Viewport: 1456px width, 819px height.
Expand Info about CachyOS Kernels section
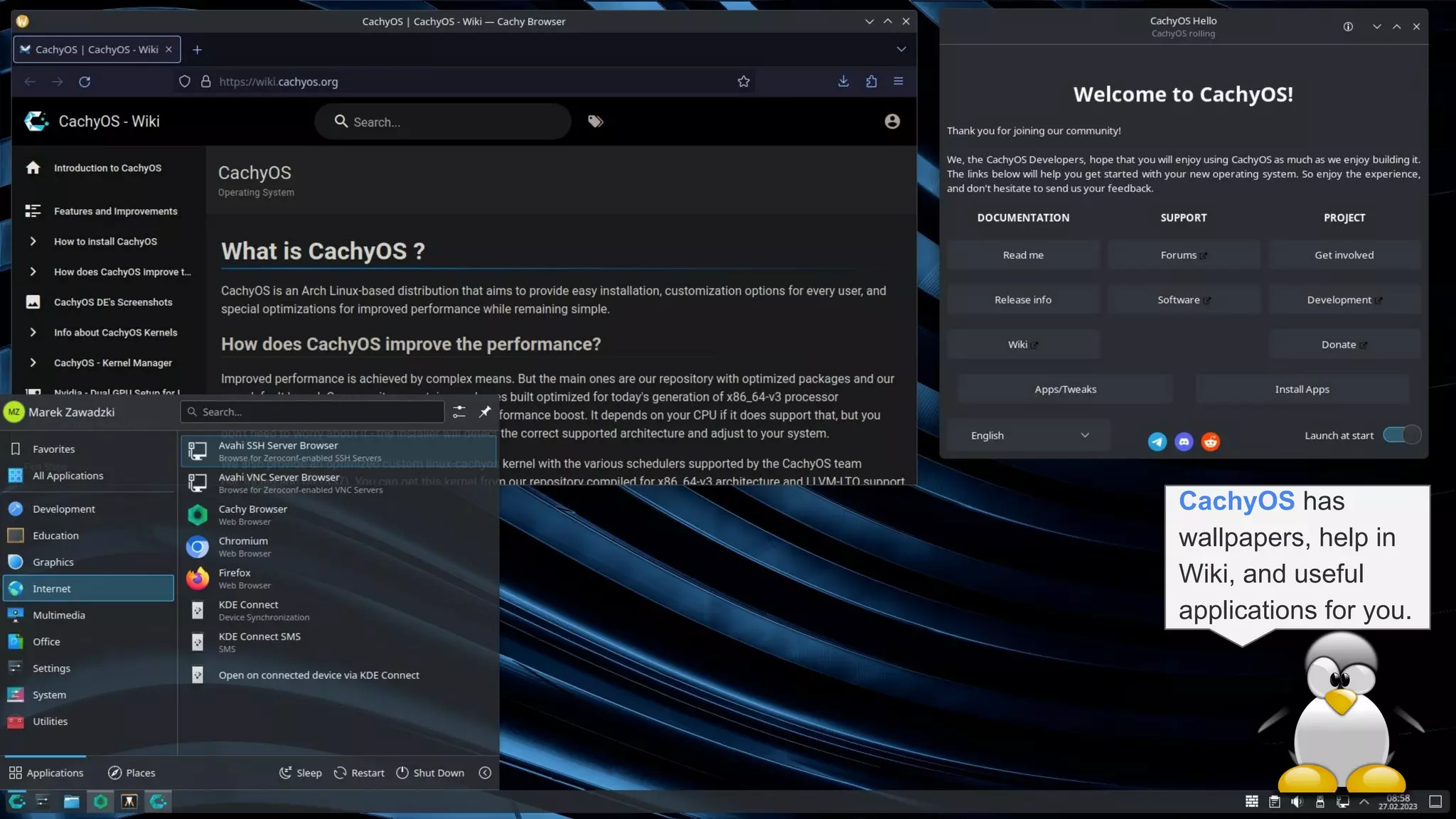(x=33, y=333)
